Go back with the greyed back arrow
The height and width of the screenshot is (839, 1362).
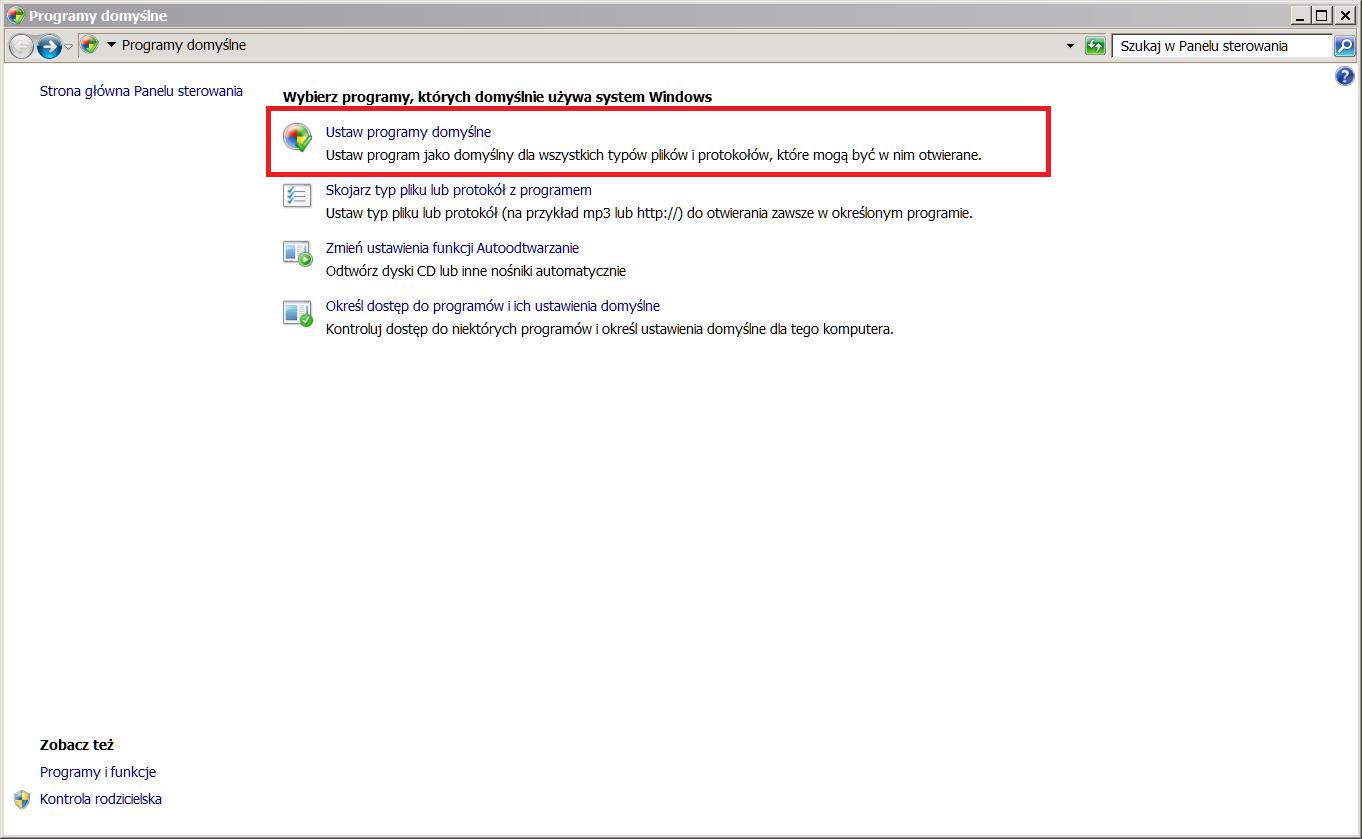[20, 46]
